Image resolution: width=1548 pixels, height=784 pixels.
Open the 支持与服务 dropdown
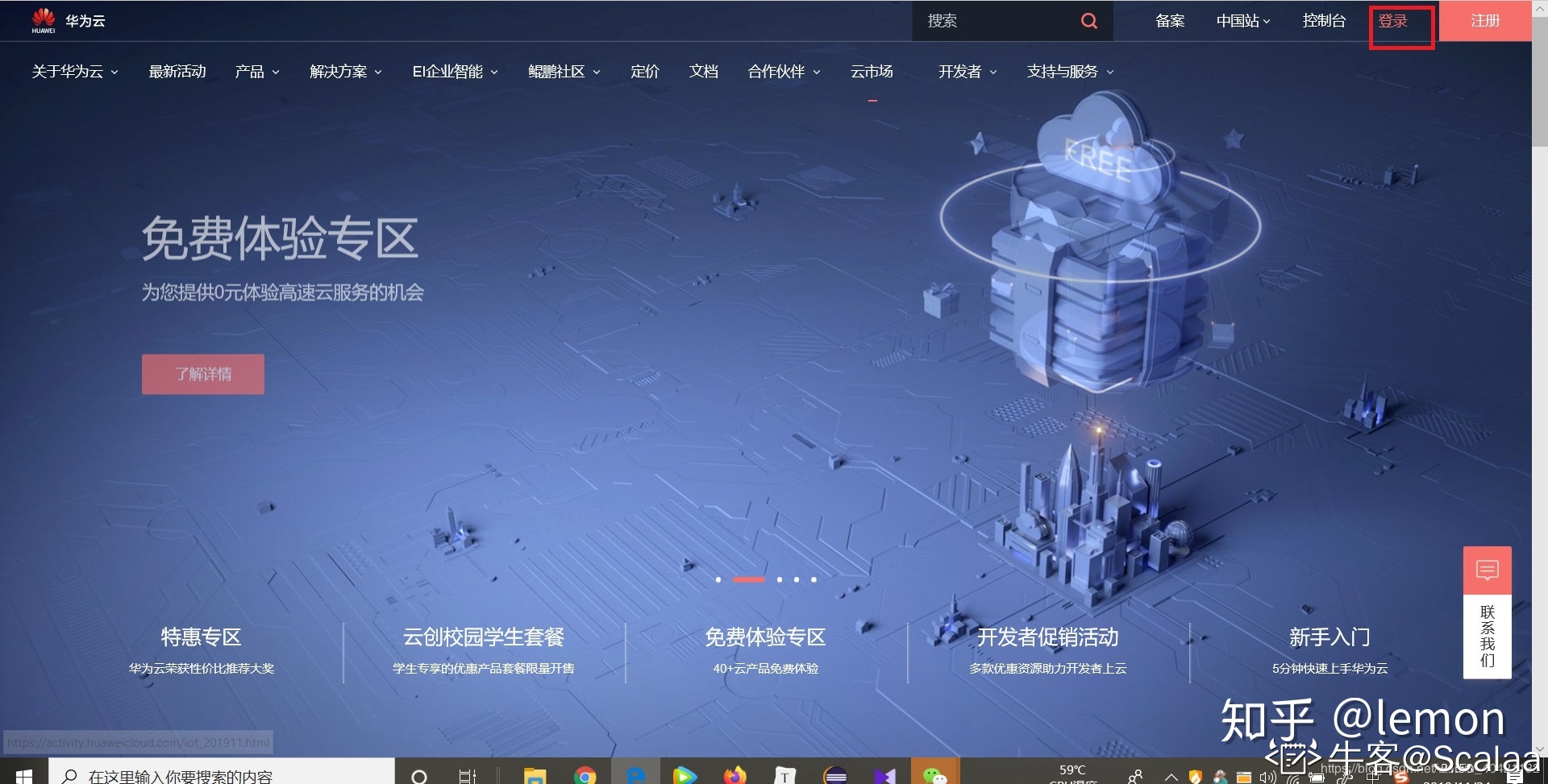click(x=1071, y=72)
